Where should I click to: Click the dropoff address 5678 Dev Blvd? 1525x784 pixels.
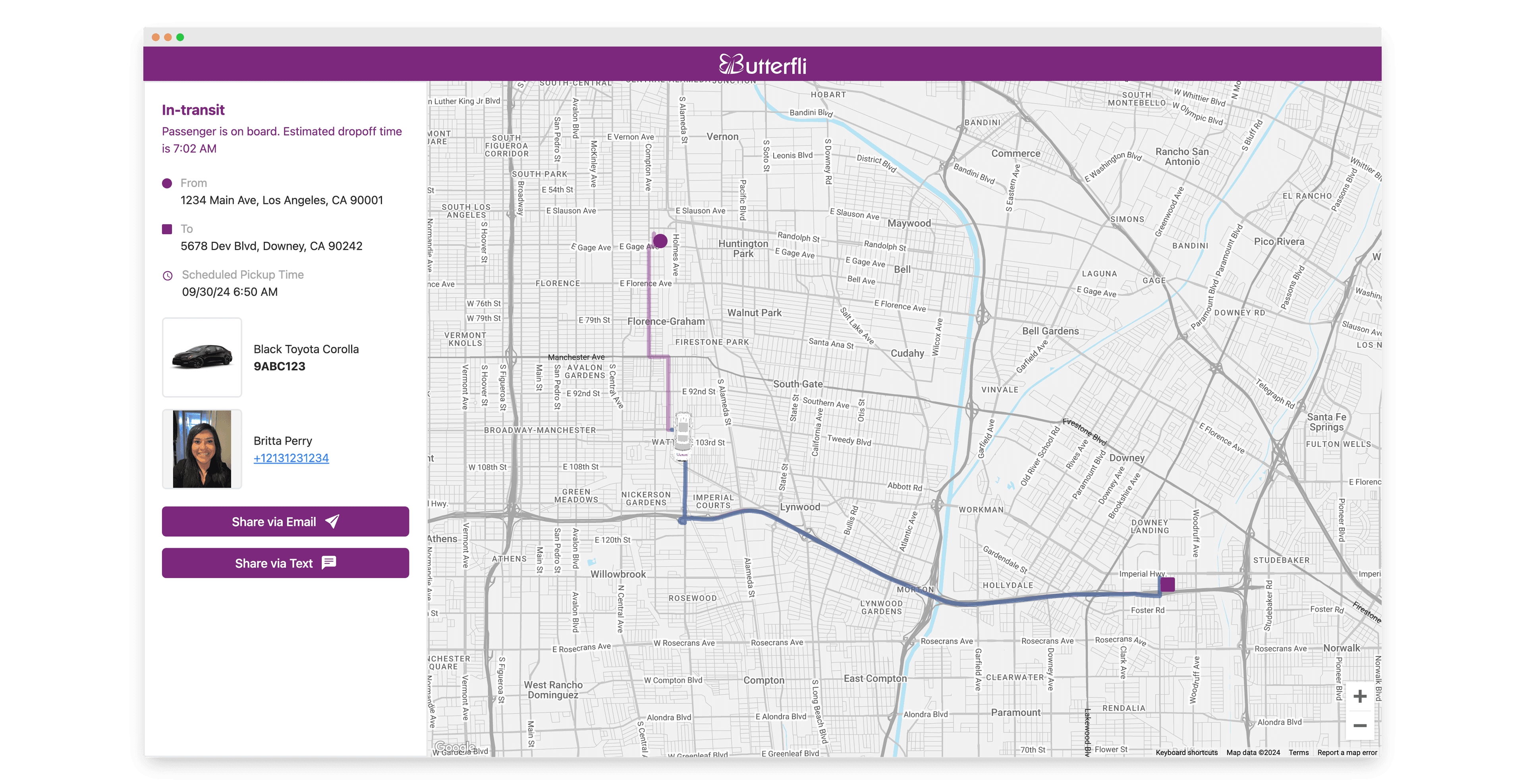271,246
